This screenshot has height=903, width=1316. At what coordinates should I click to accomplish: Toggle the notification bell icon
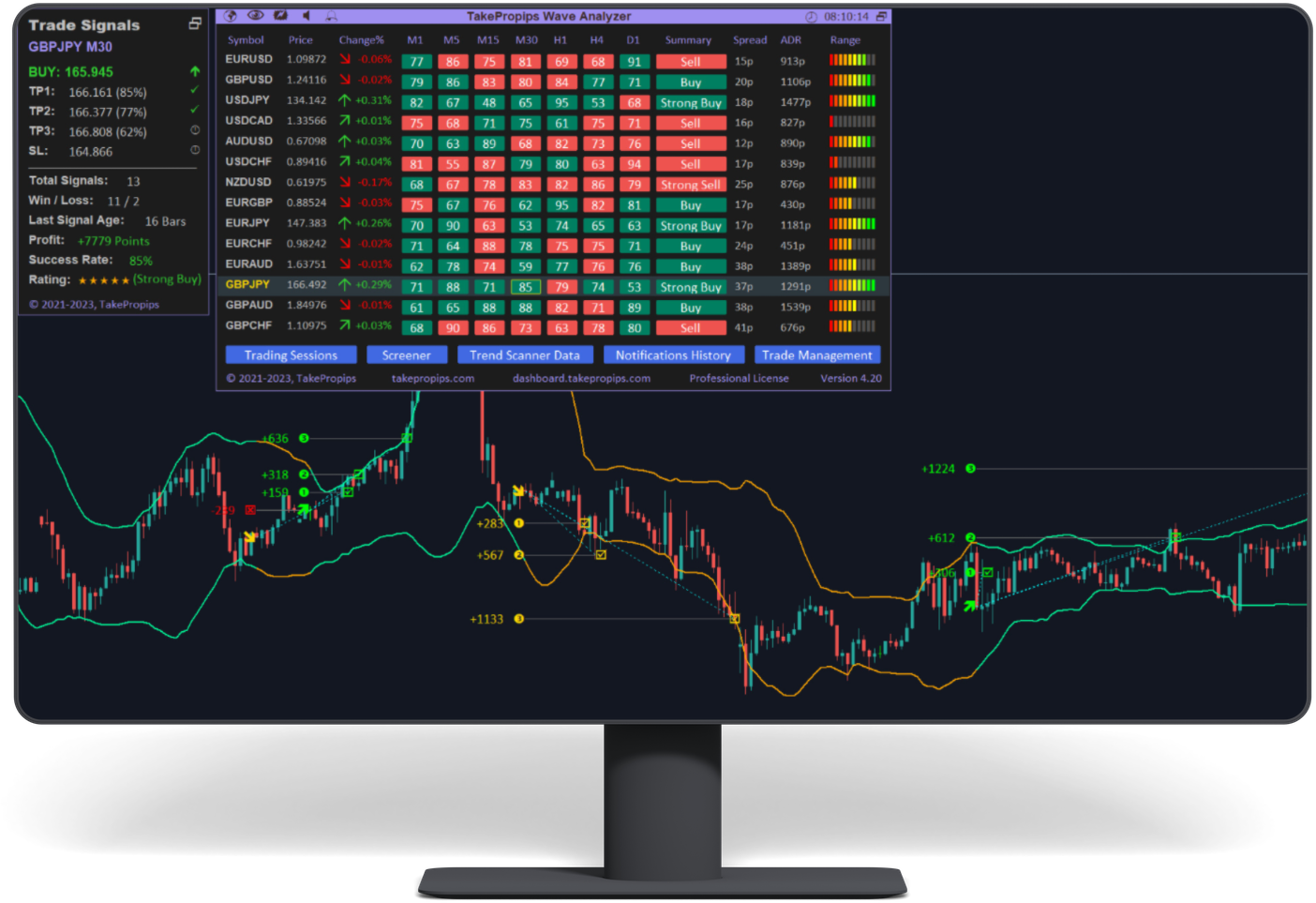(x=331, y=16)
